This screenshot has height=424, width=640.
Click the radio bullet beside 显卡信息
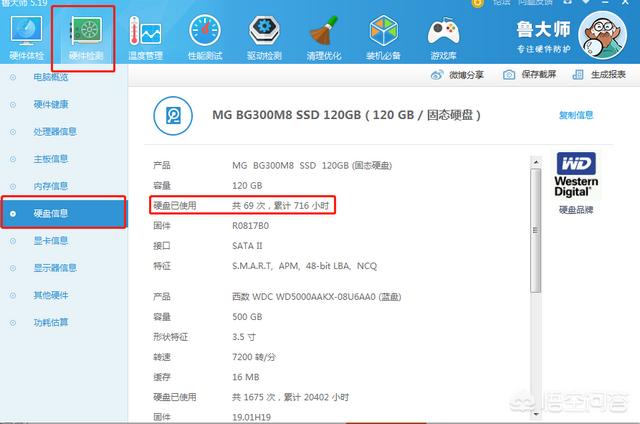13,241
